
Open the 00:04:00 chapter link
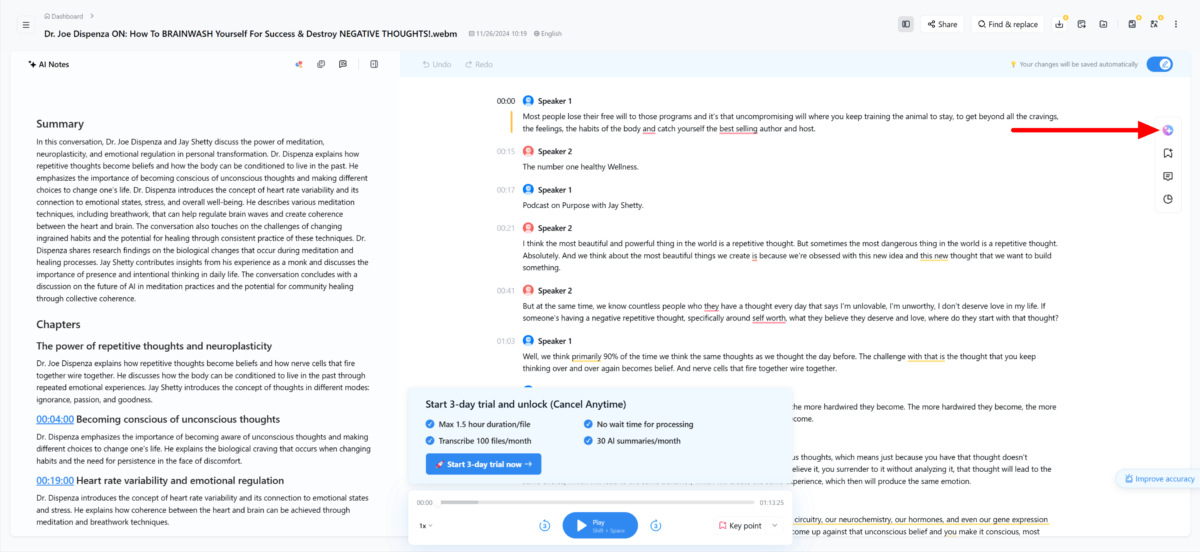(x=55, y=419)
